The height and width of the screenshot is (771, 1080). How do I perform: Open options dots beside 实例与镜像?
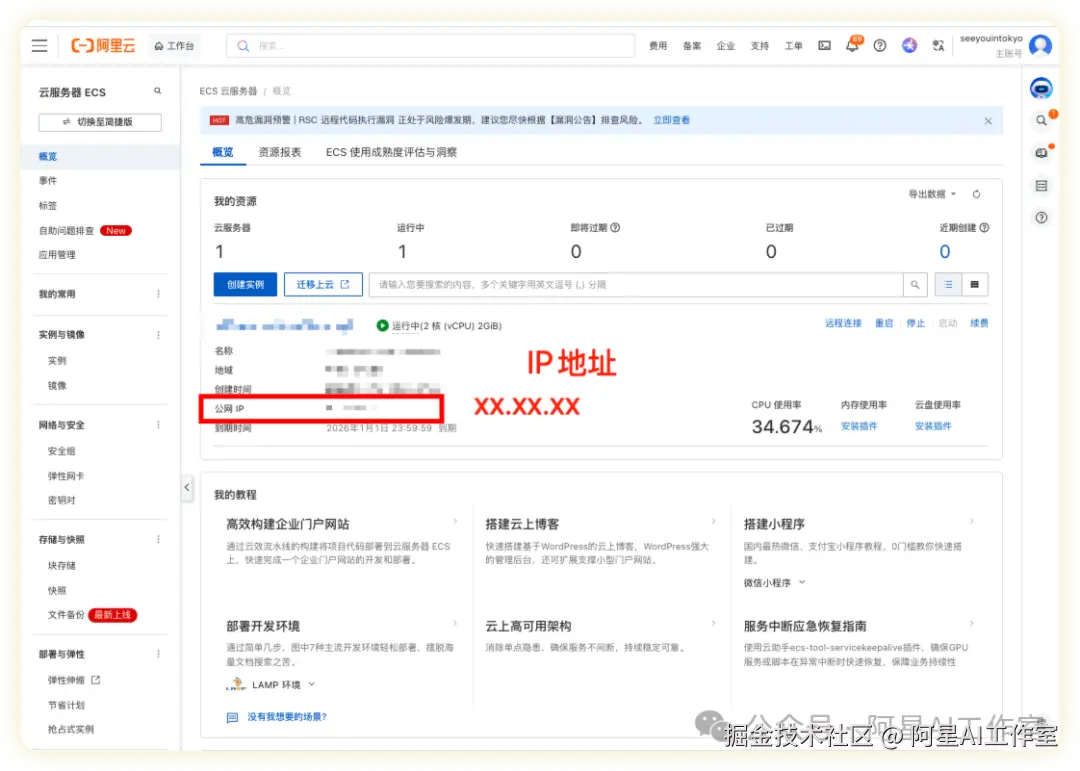point(158,335)
